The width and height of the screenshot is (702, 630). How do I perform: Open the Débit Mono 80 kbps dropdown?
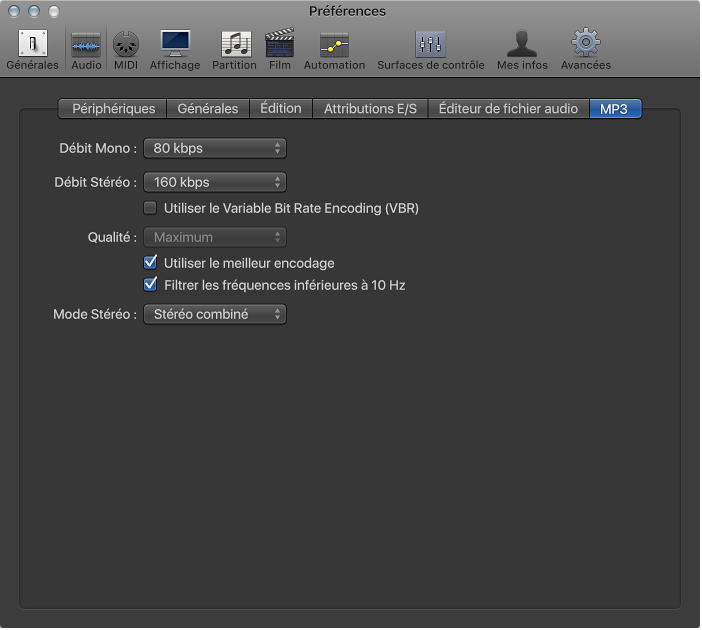click(x=215, y=148)
